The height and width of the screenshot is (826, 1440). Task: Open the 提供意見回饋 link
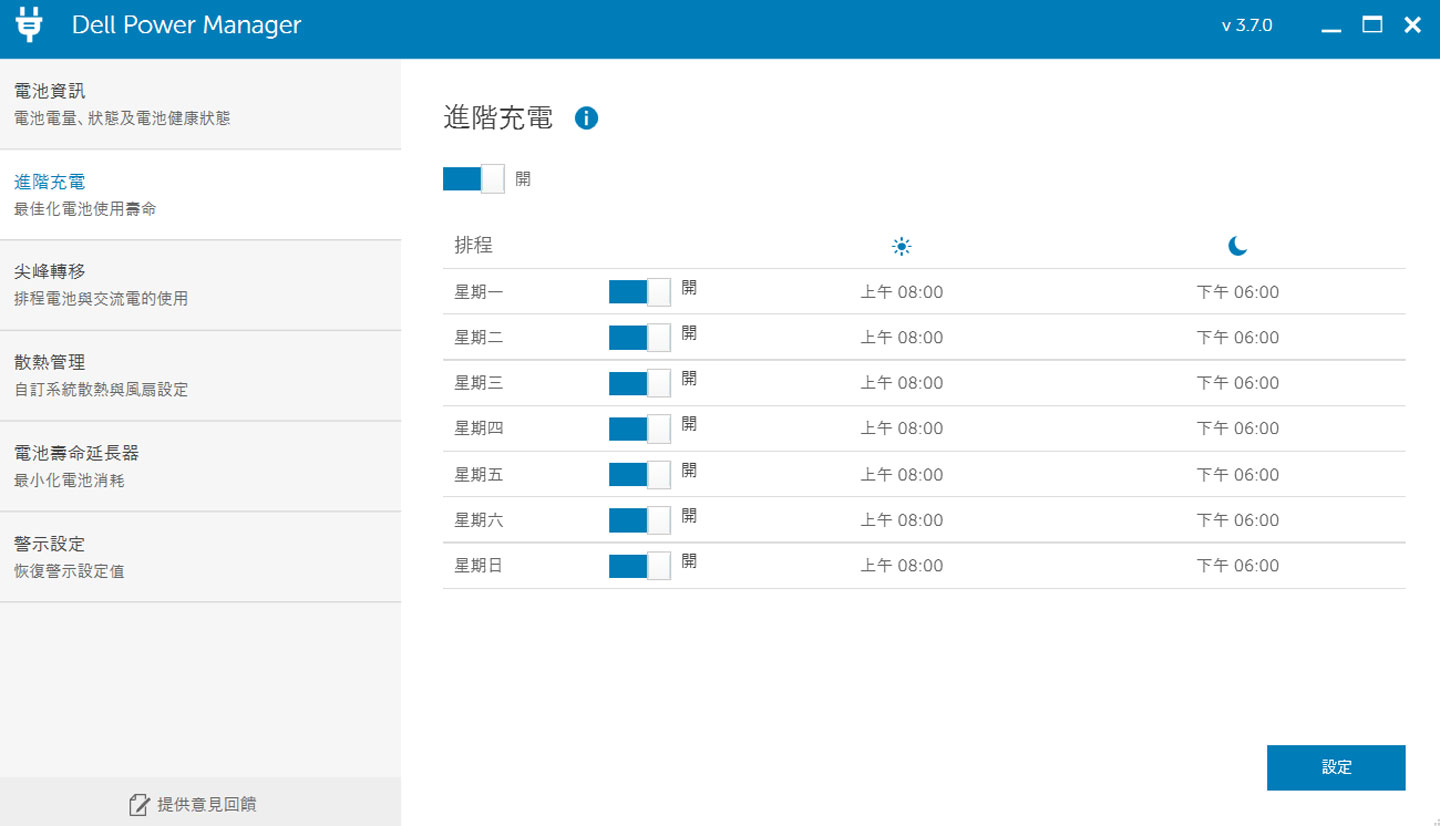(x=190, y=803)
